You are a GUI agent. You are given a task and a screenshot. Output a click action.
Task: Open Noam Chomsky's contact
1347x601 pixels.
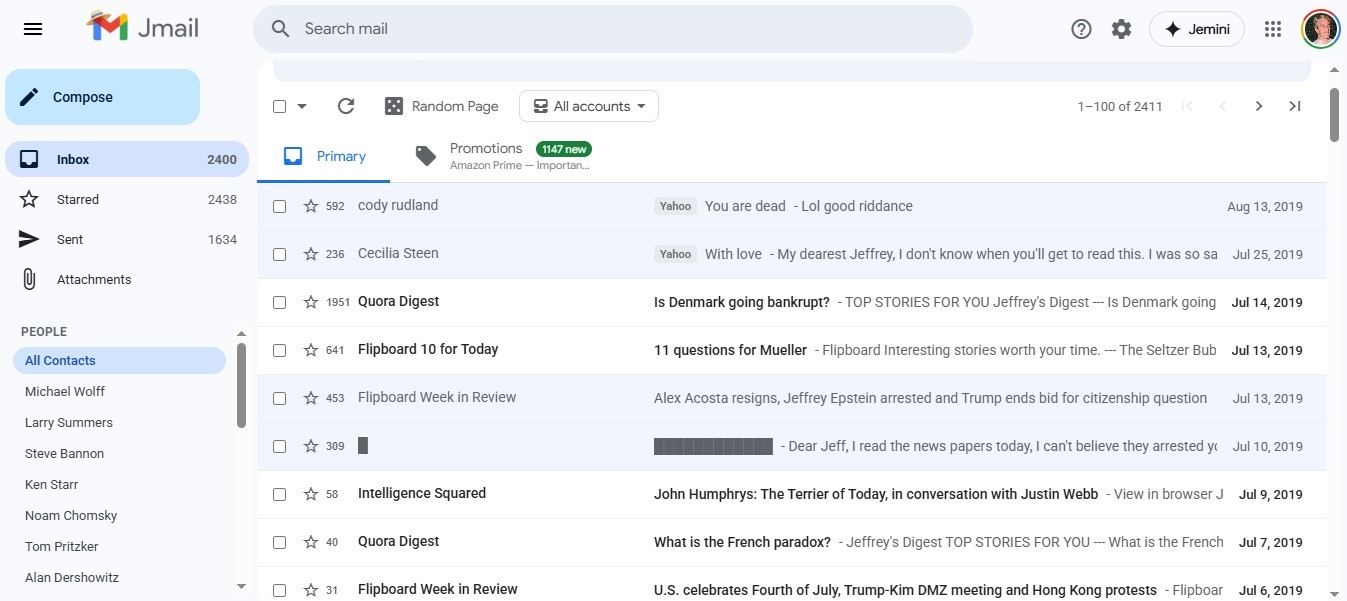coord(70,515)
